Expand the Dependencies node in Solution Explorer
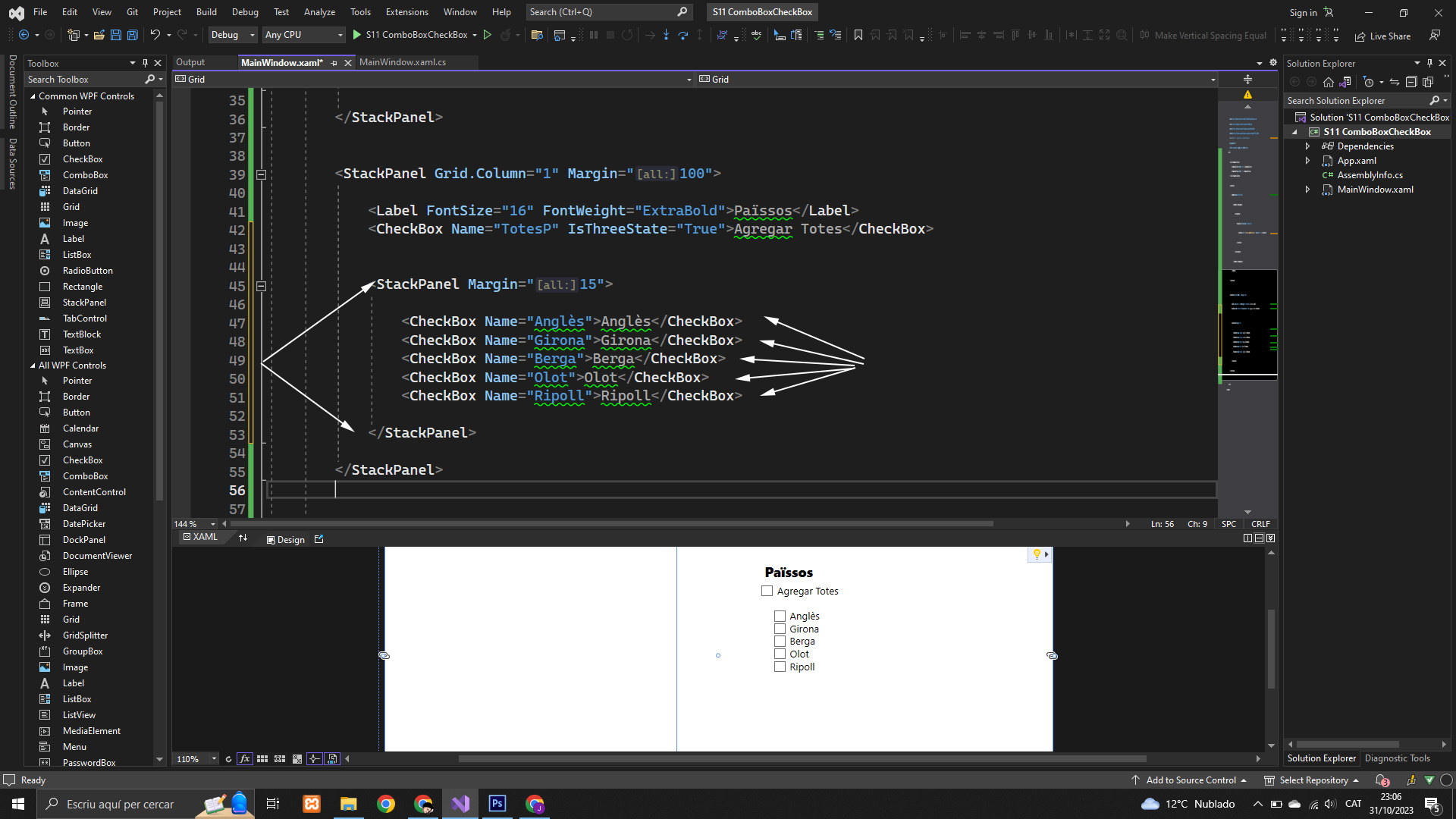 [1307, 146]
